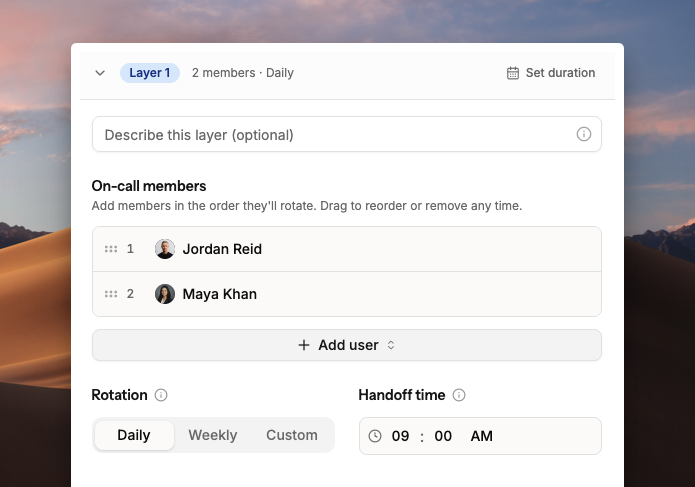Viewport: 695px width, 487px height.
Task: Click the AM period in Handoff time
Action: click(x=481, y=436)
